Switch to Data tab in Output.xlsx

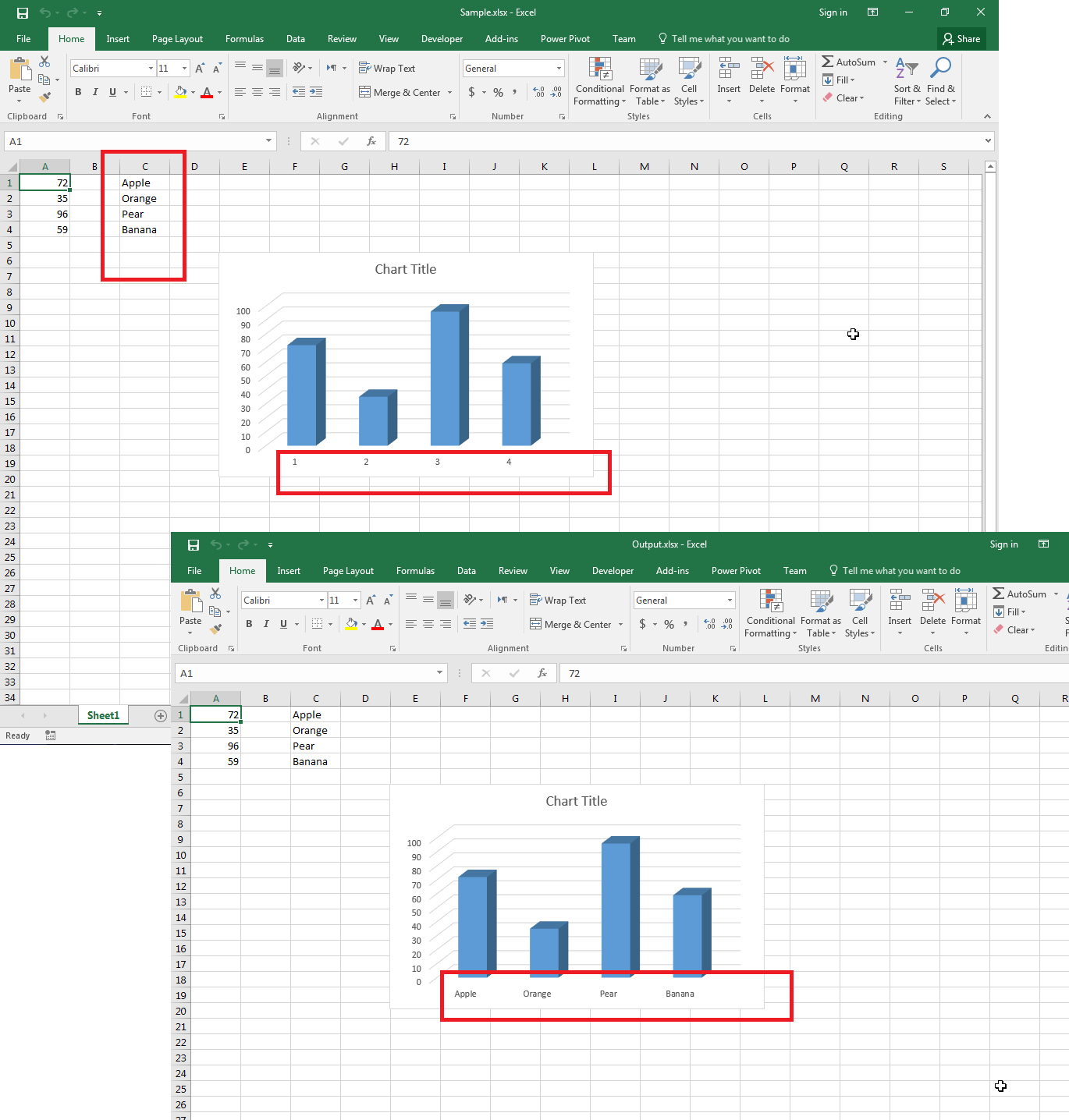click(x=467, y=571)
